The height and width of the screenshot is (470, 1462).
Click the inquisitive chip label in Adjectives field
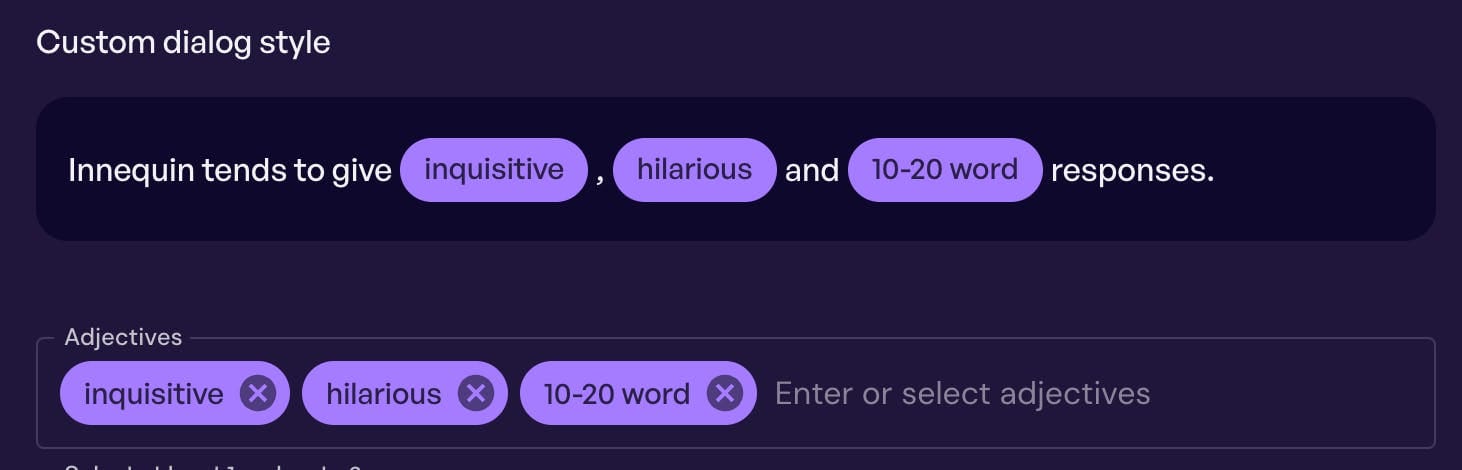click(153, 394)
